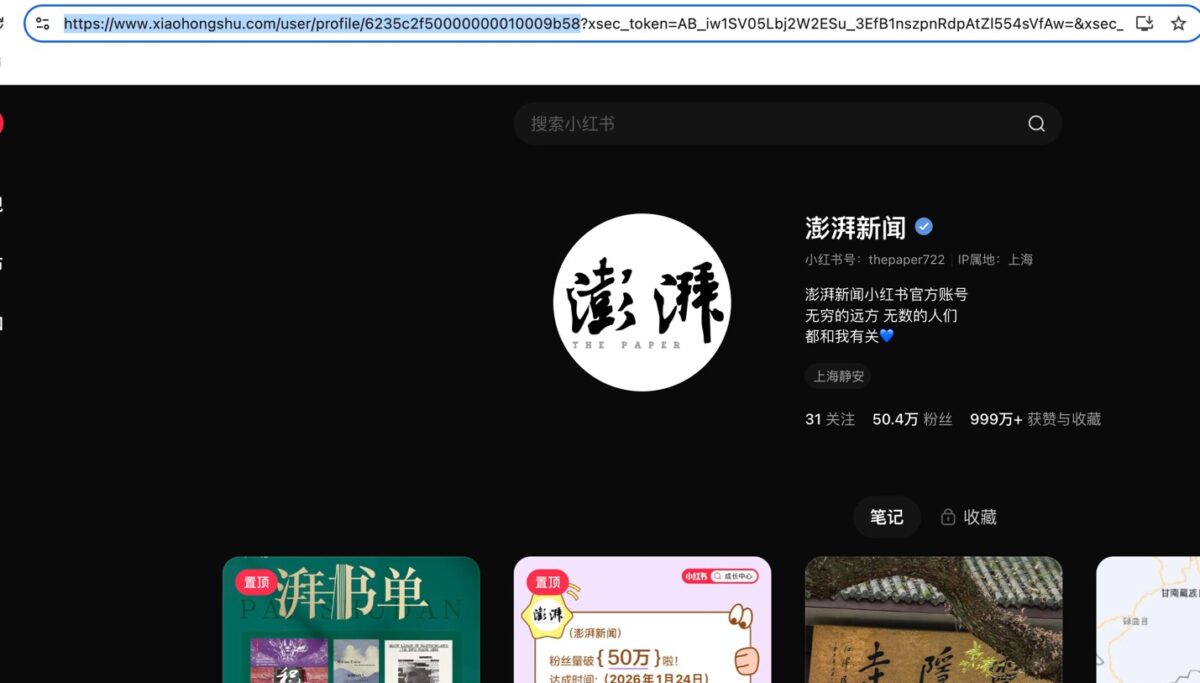This screenshot has width=1200, height=683.
Task: Click the 澎湃新闻小红书官方账号 bio line
Action: click(x=886, y=294)
